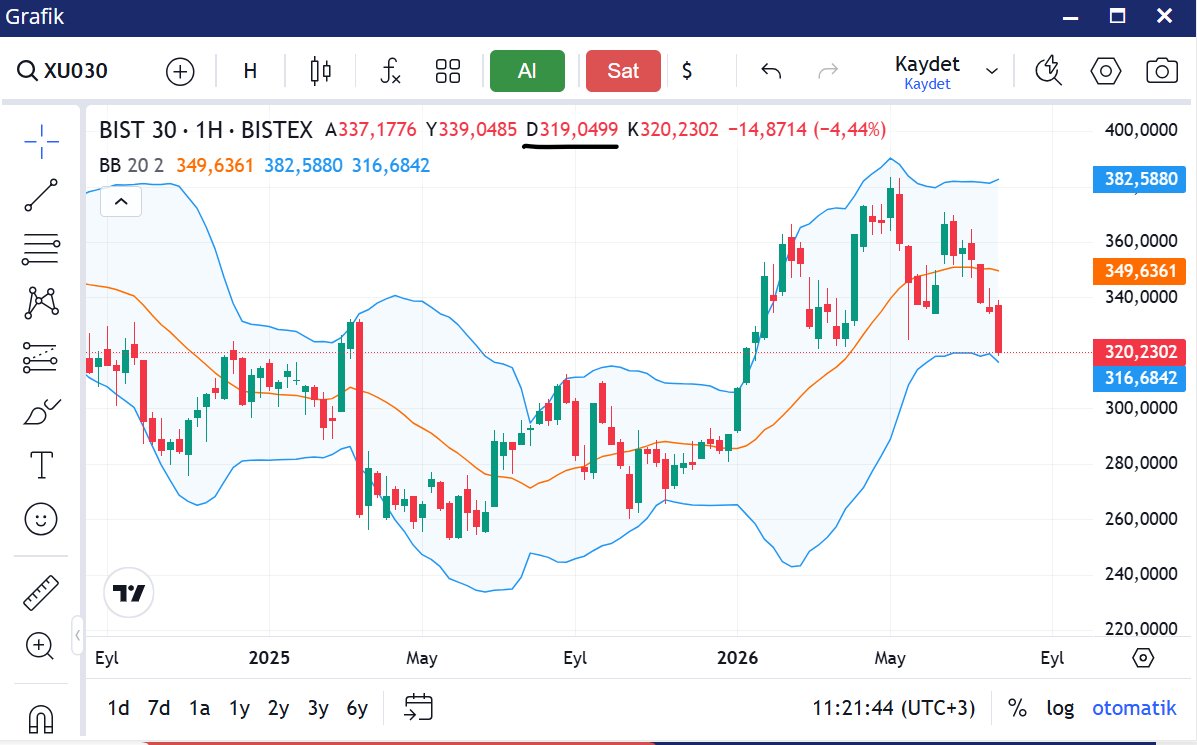Activate the zoom in magnifier tool

pyautogui.click(x=40, y=646)
